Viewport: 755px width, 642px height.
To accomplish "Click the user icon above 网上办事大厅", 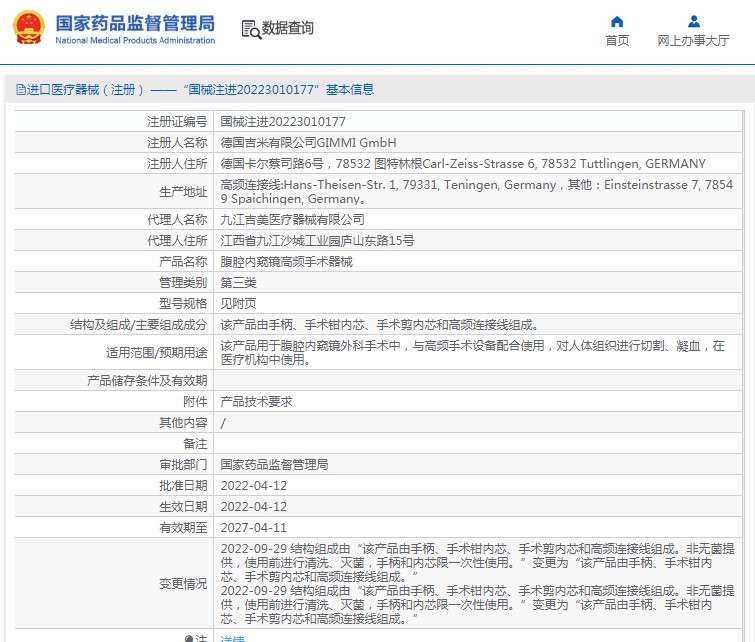I will coord(693,21).
